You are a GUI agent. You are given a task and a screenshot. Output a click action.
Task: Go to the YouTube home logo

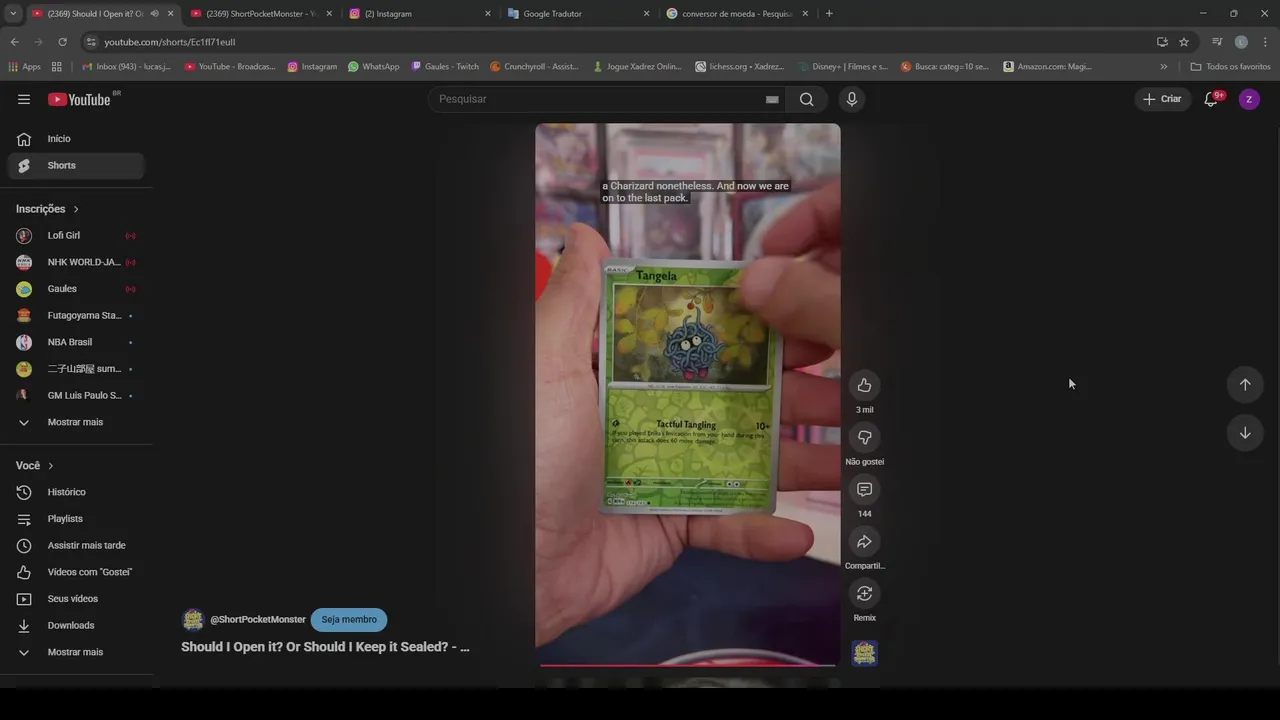[80, 99]
